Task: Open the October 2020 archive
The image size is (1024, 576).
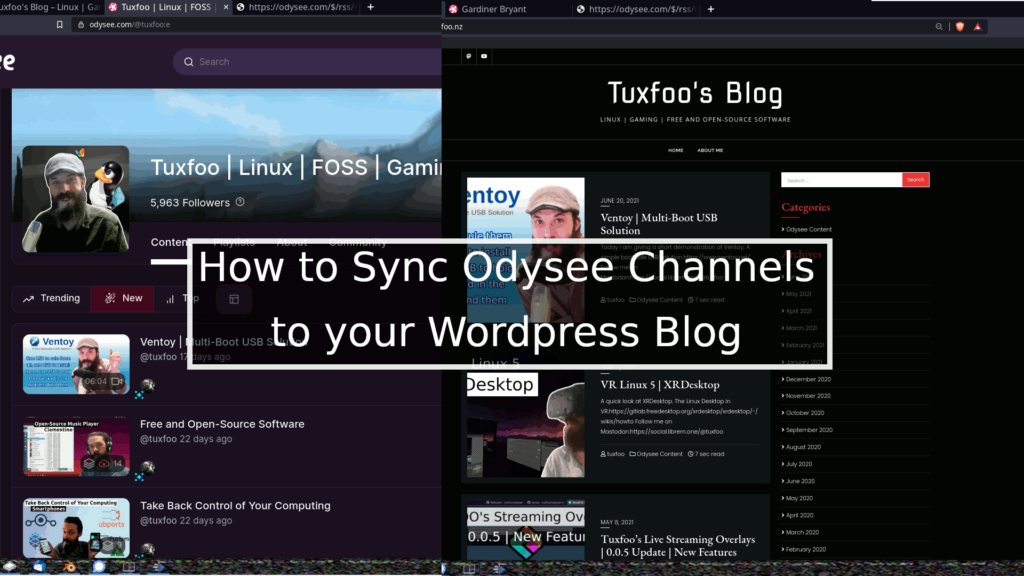Action: [x=805, y=413]
